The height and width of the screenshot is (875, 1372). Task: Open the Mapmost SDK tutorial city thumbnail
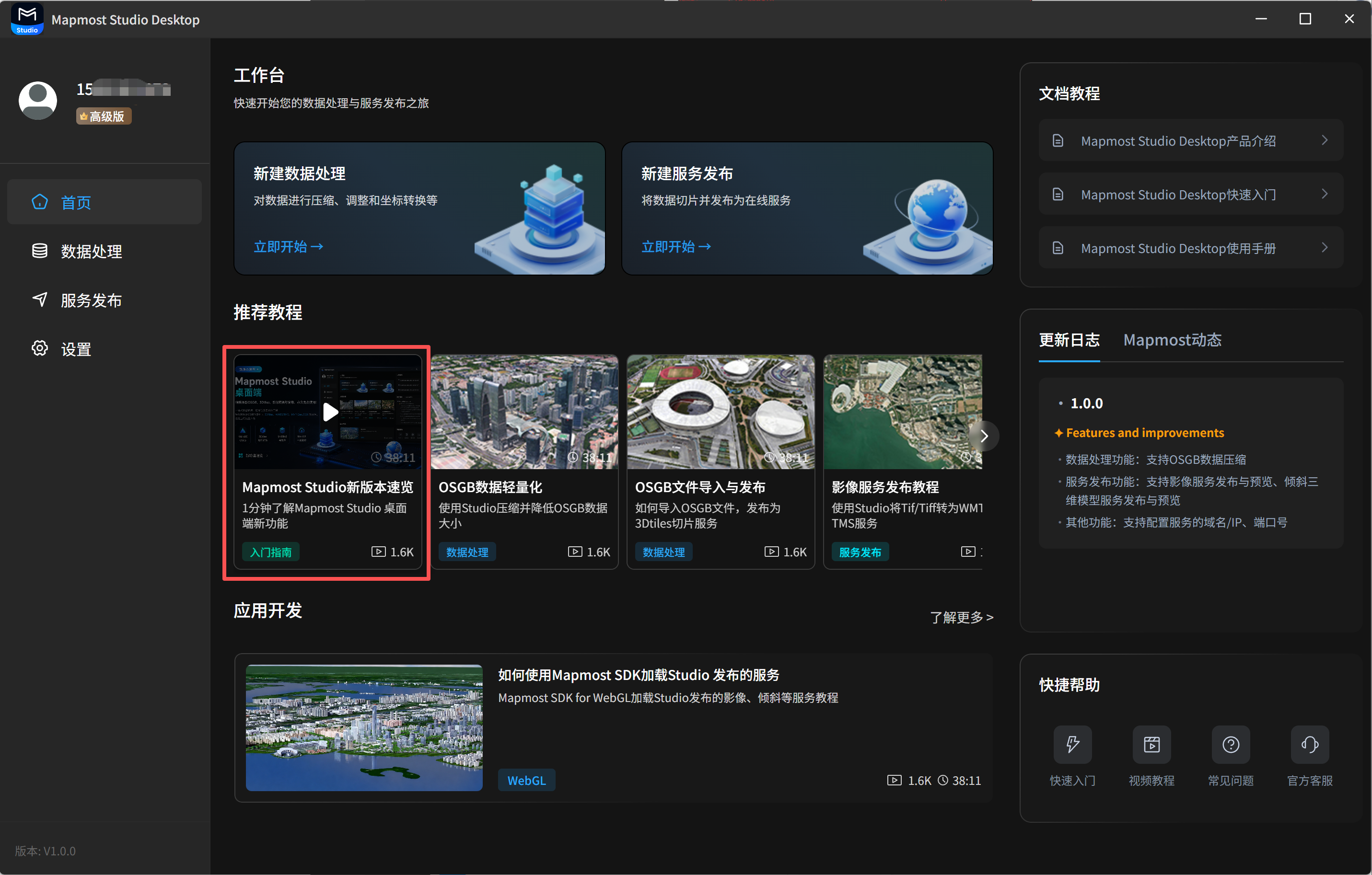(364, 727)
